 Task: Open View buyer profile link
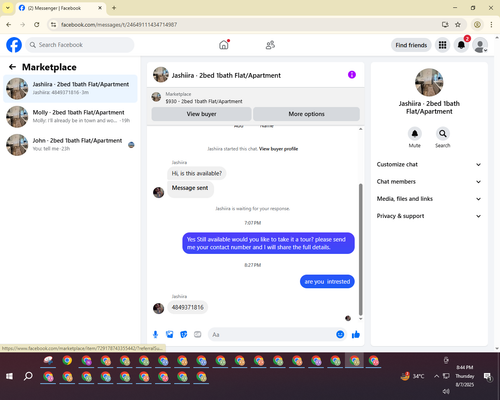click(x=278, y=149)
